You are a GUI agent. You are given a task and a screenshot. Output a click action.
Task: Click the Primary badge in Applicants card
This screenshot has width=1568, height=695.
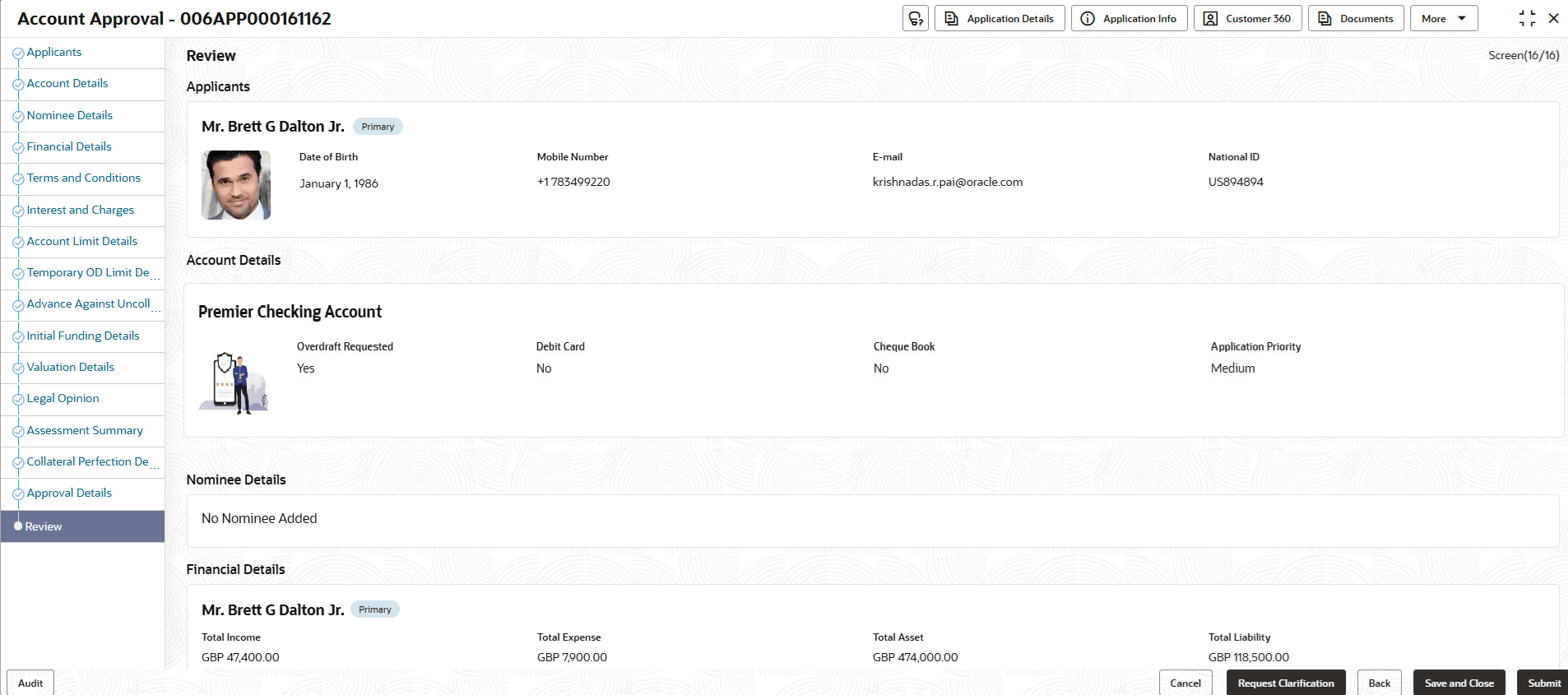pyautogui.click(x=378, y=127)
